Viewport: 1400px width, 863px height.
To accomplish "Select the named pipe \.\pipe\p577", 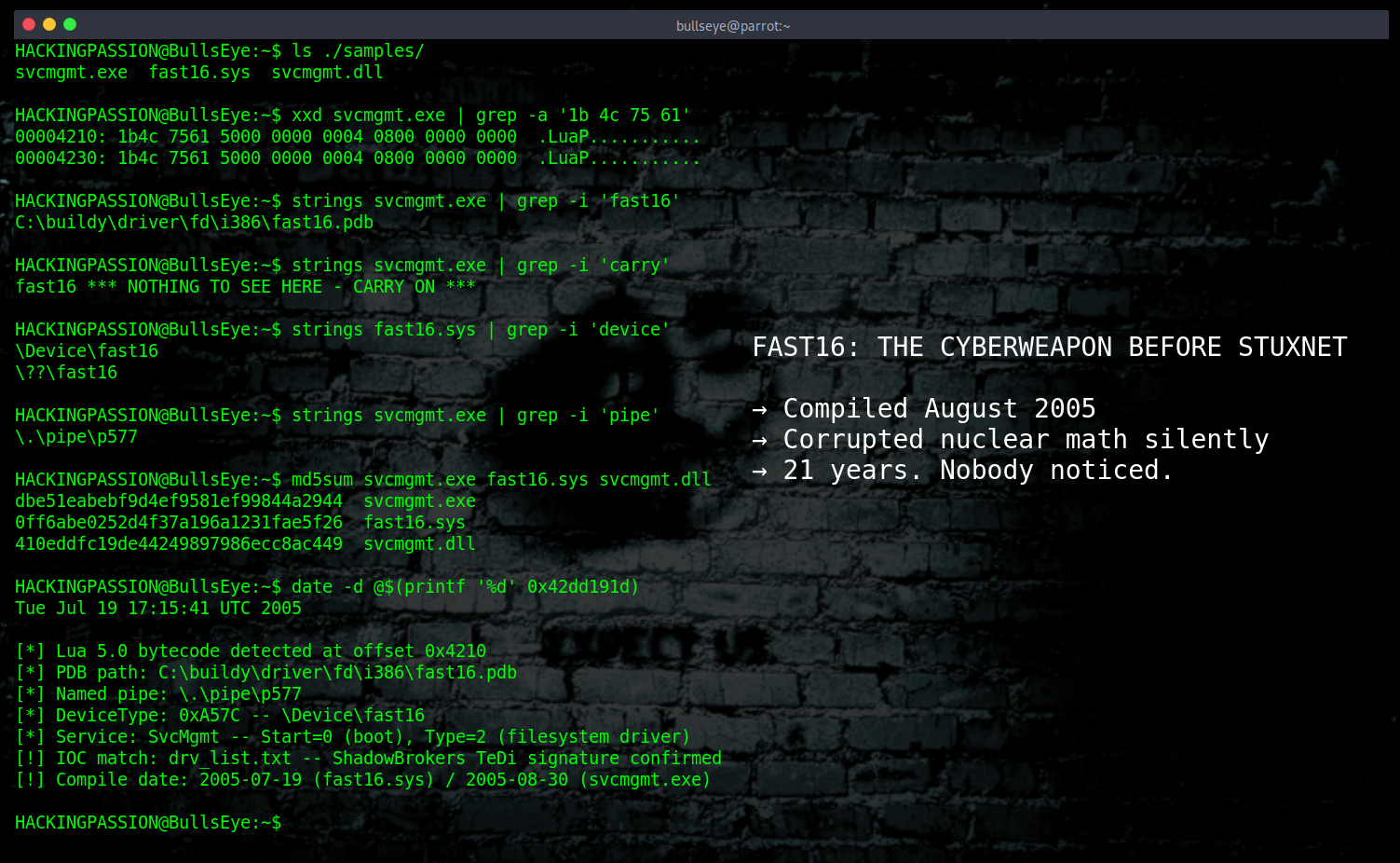I will 75,435.
